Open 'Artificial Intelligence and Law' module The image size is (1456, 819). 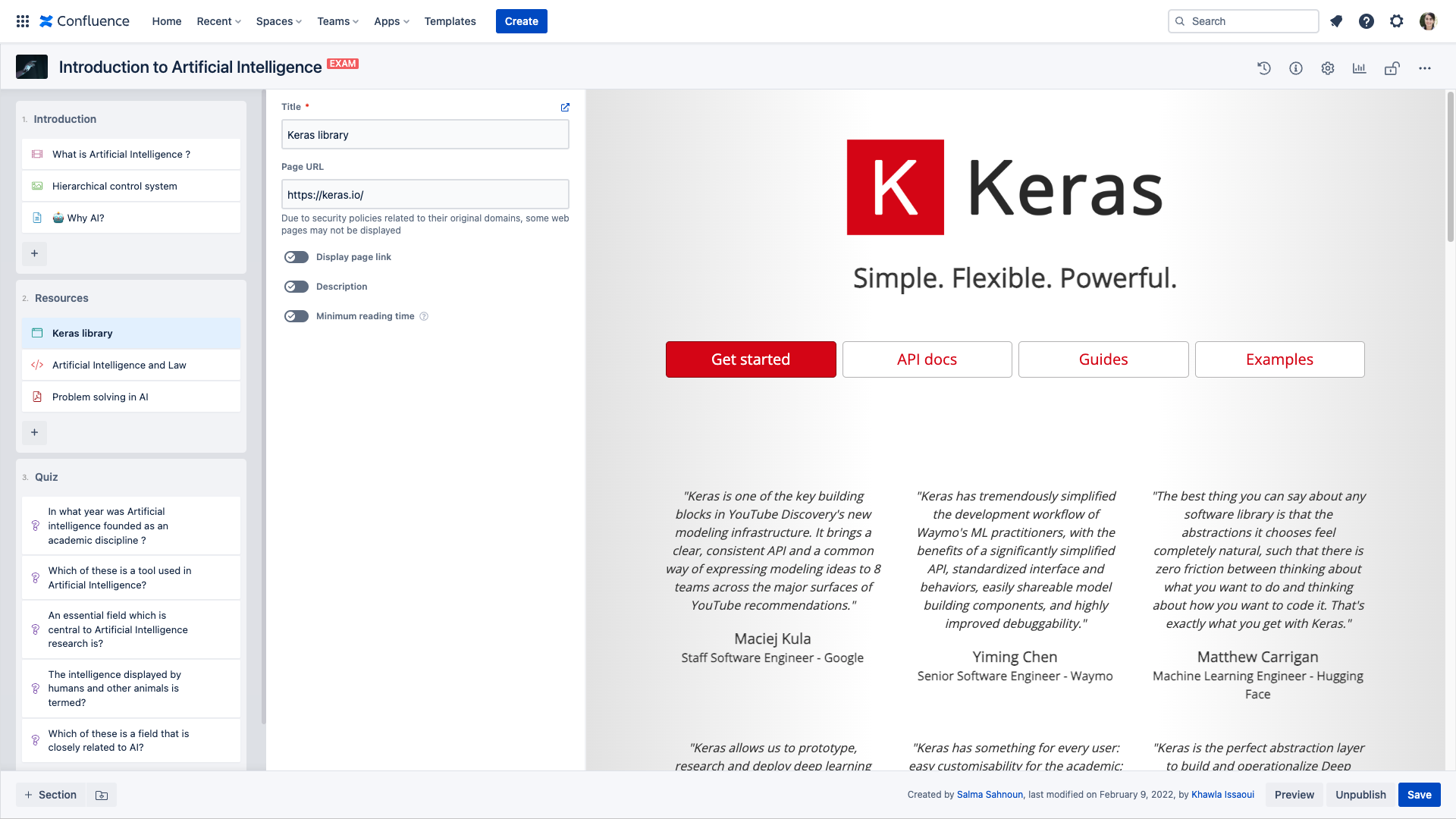tap(131, 365)
